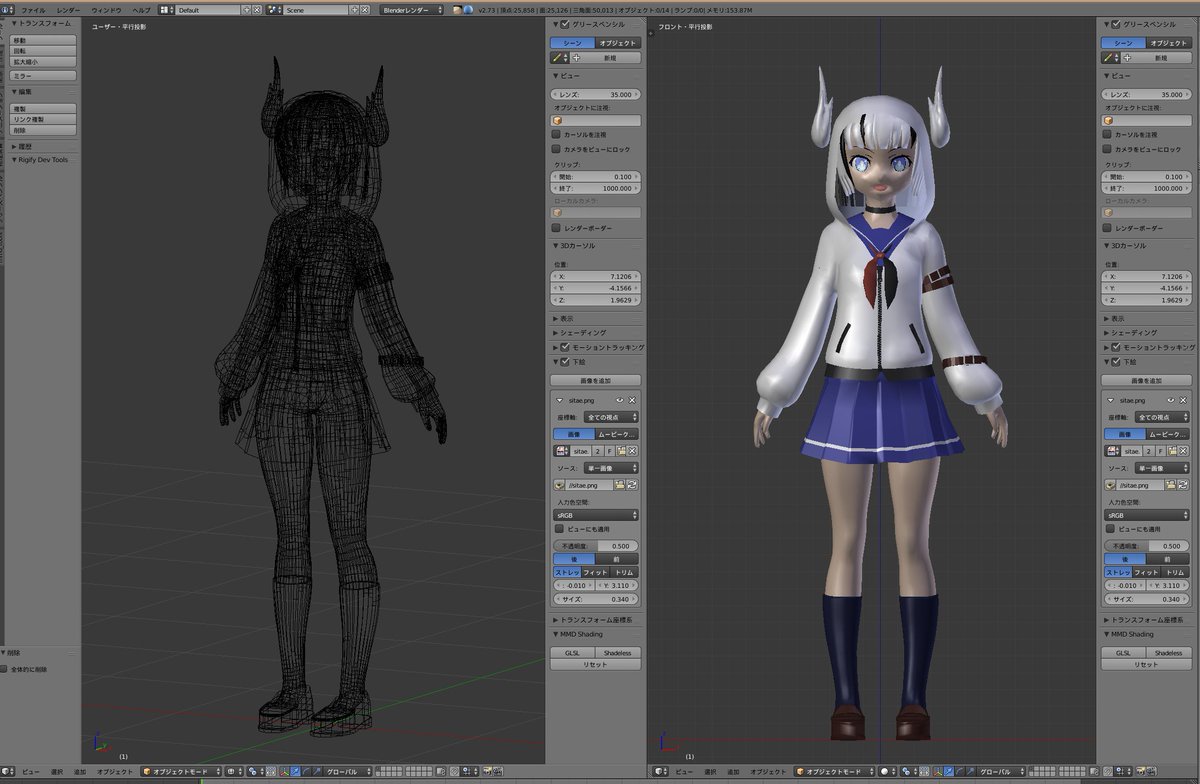The width and height of the screenshot is (1200, 784).
Task: Open 座標軸 全ての視点 dropdown in left panel
Action: 612,417
